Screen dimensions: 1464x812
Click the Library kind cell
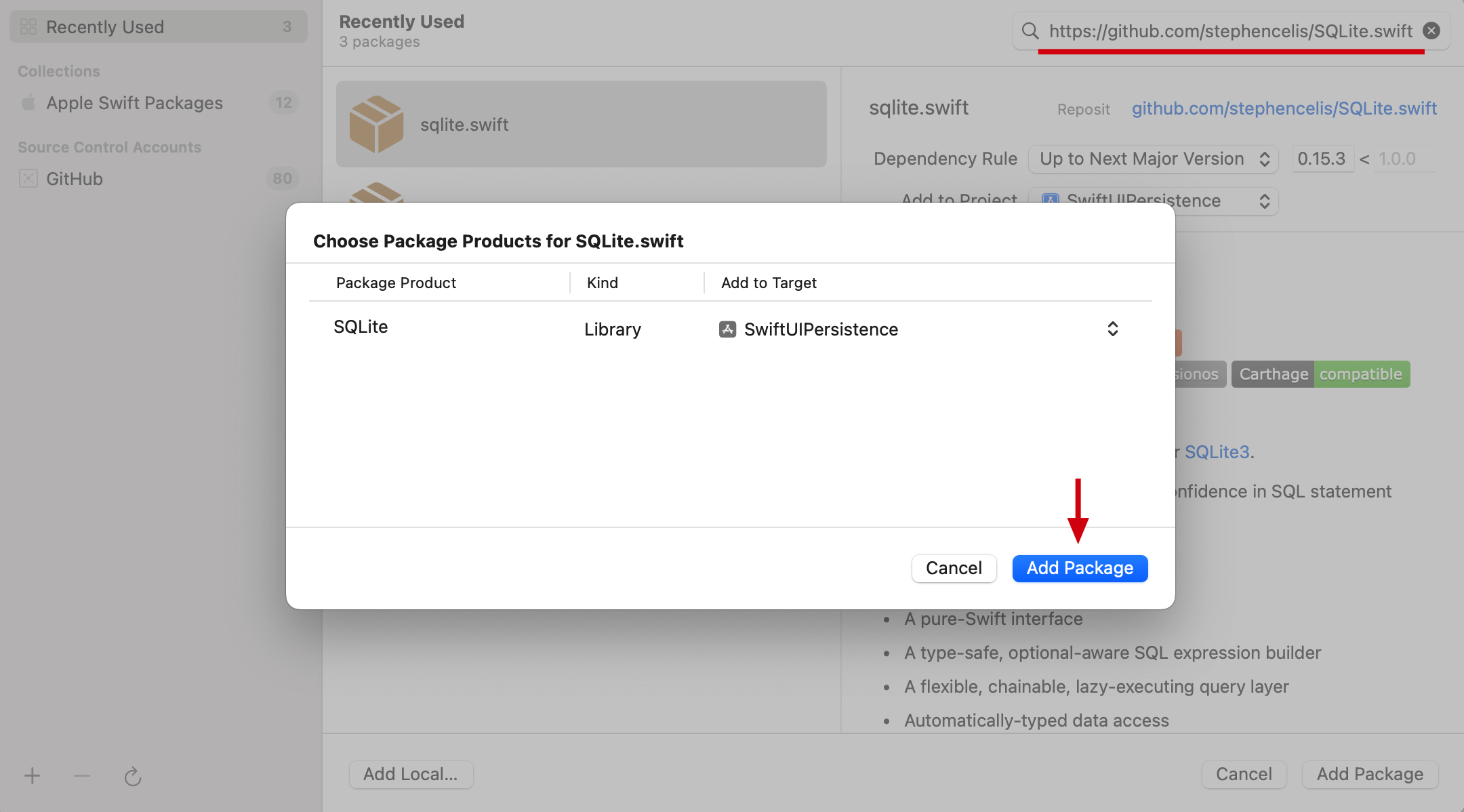(613, 329)
